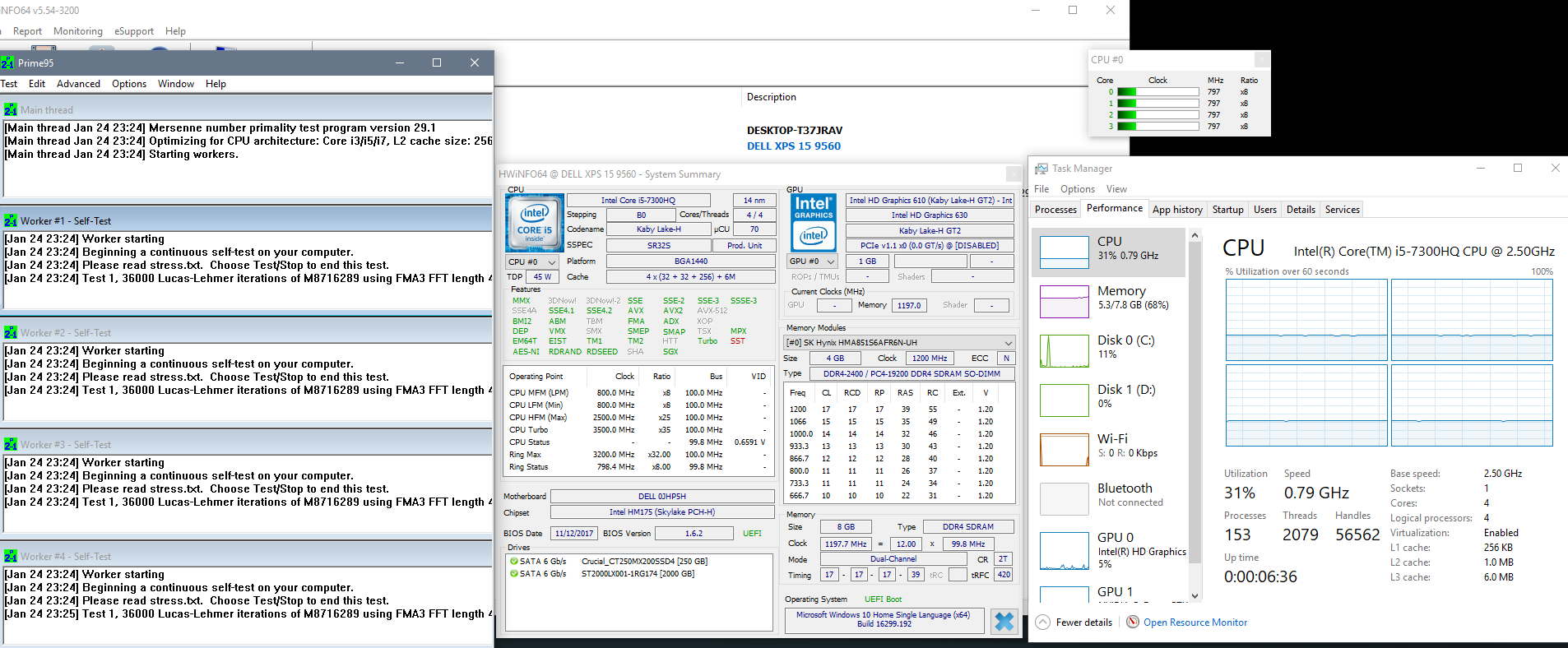The image size is (1568, 648).
Task: Click the Core 1 clock bar
Action: [1157, 104]
